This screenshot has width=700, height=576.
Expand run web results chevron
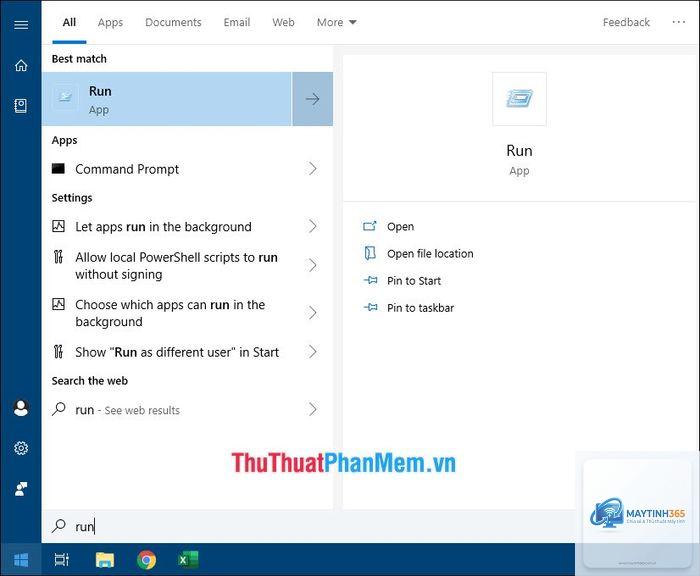pyautogui.click(x=313, y=409)
